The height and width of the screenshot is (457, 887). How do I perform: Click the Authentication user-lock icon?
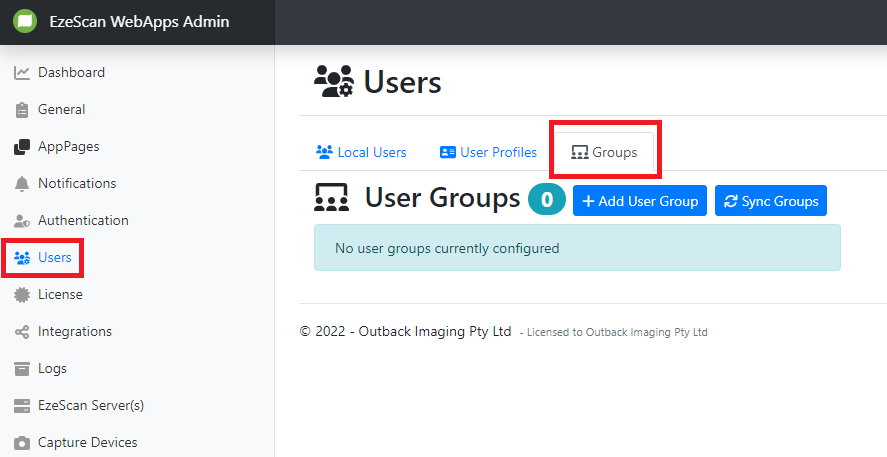point(22,221)
